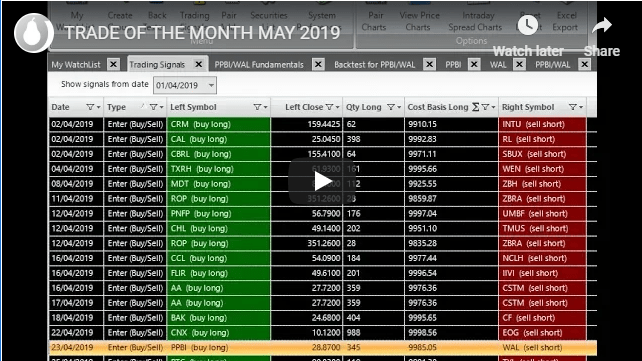Sort by Left Symbol column header
Viewport: 642px width, 361px height.
[193, 107]
